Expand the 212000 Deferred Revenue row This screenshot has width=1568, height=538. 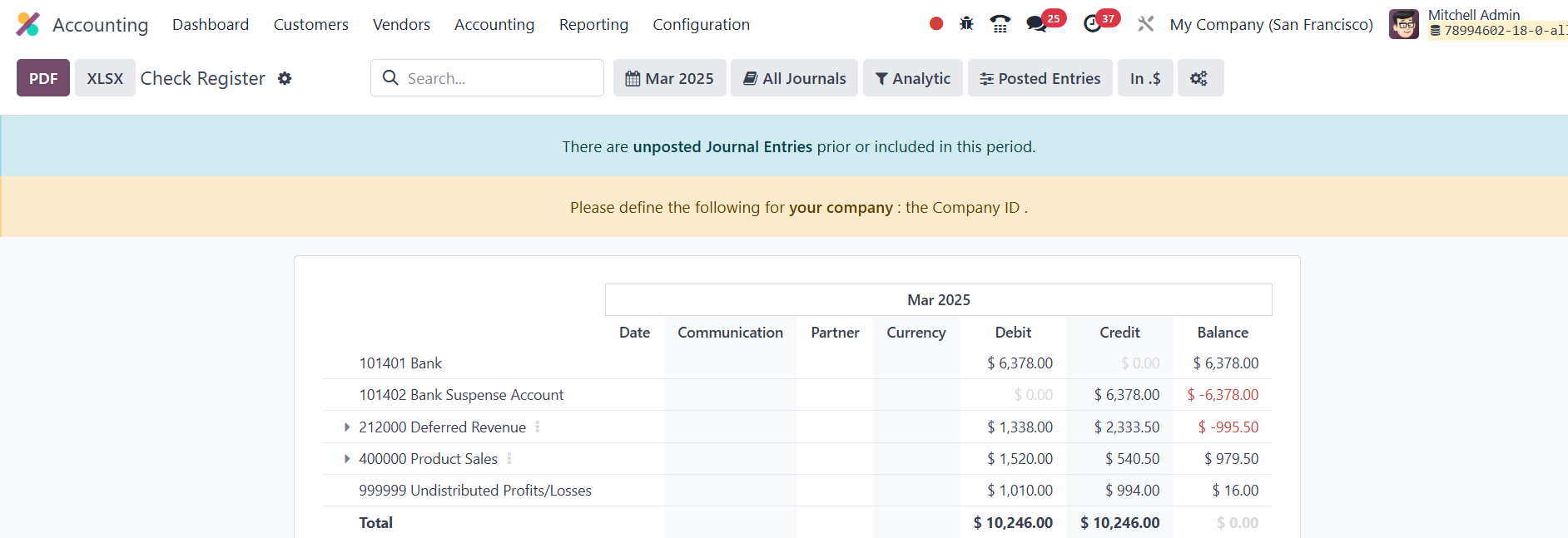click(347, 427)
